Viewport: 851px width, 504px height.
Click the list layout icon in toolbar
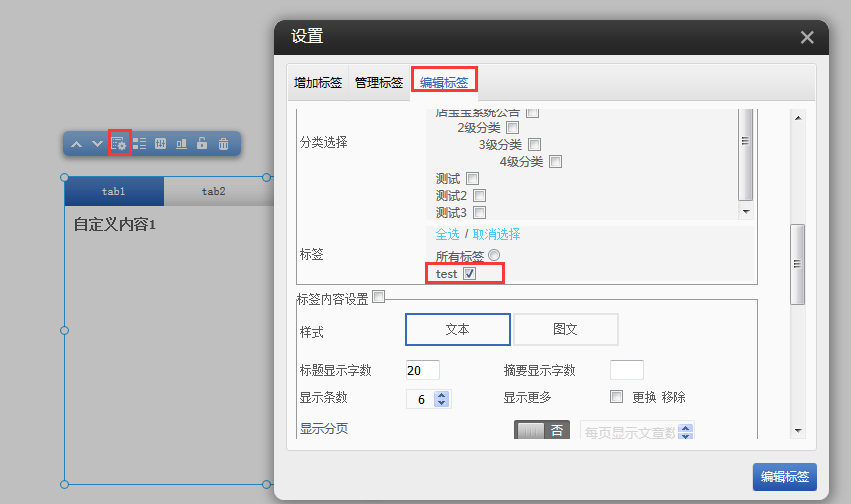pyautogui.click(x=139, y=144)
